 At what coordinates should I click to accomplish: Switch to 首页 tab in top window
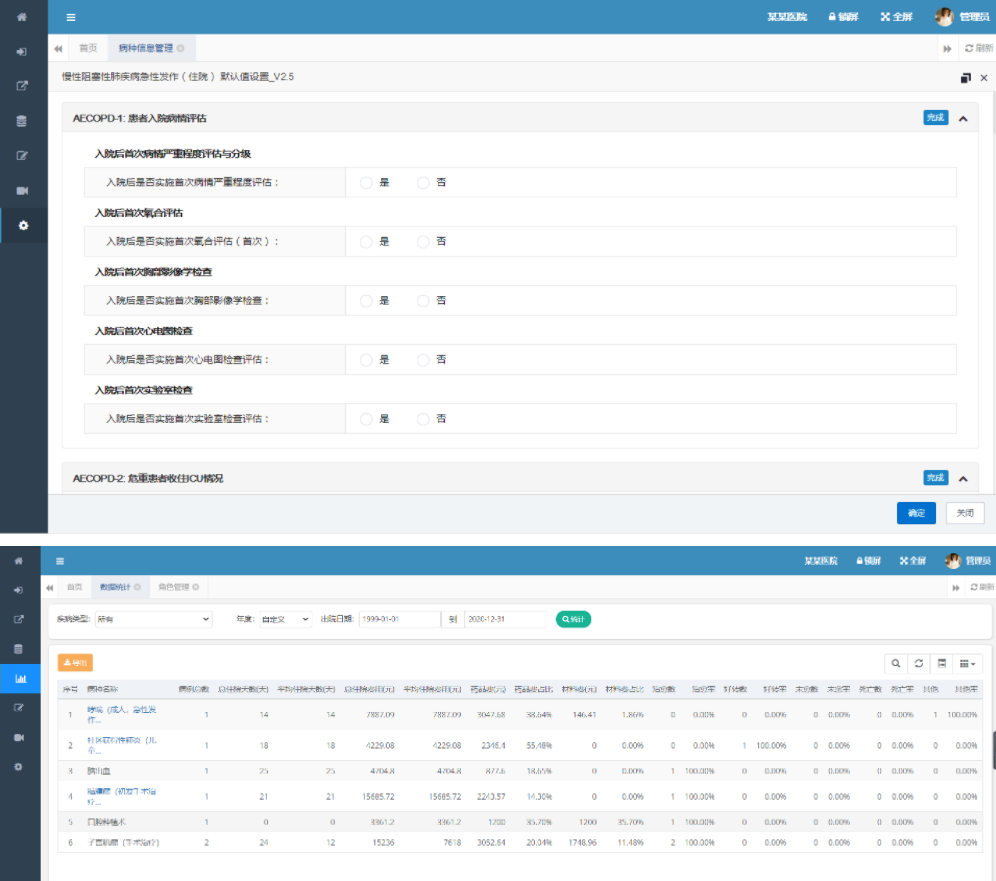click(x=88, y=48)
